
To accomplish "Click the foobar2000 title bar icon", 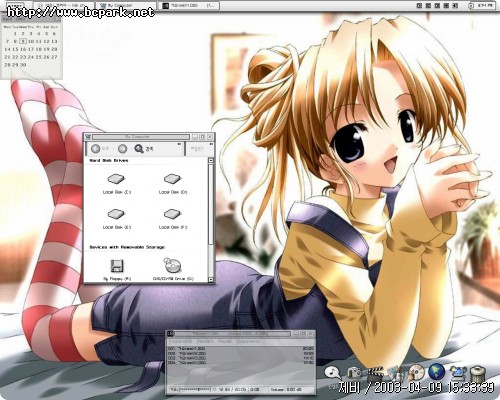I will pos(170,333).
